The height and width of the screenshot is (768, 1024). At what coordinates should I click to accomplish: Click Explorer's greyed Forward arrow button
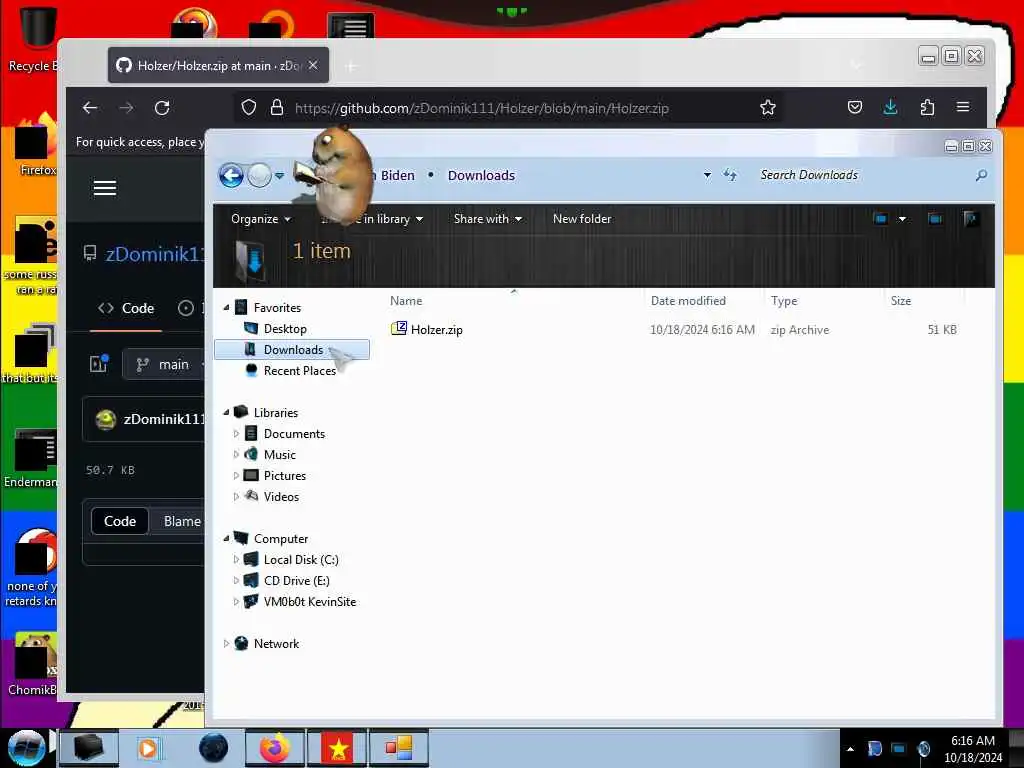click(x=259, y=175)
